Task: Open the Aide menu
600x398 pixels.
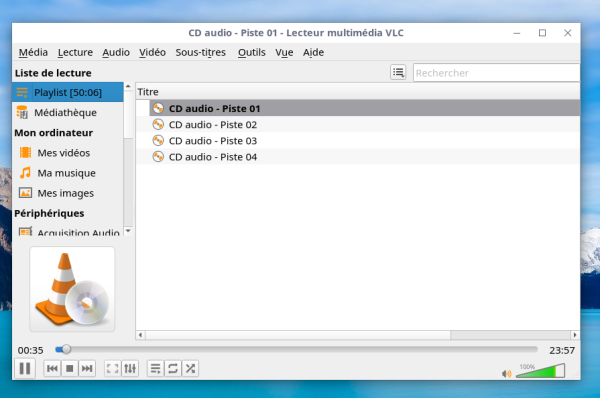Action: point(313,52)
